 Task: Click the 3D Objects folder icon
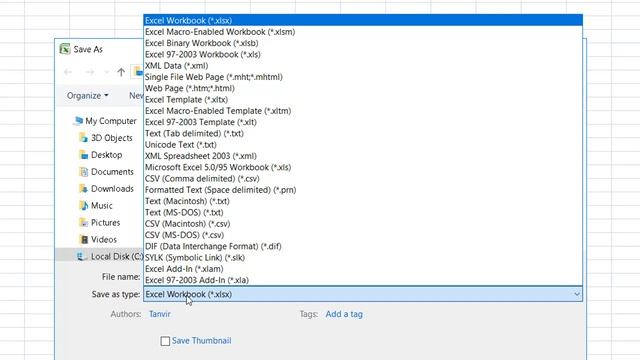pyautogui.click(x=83, y=138)
